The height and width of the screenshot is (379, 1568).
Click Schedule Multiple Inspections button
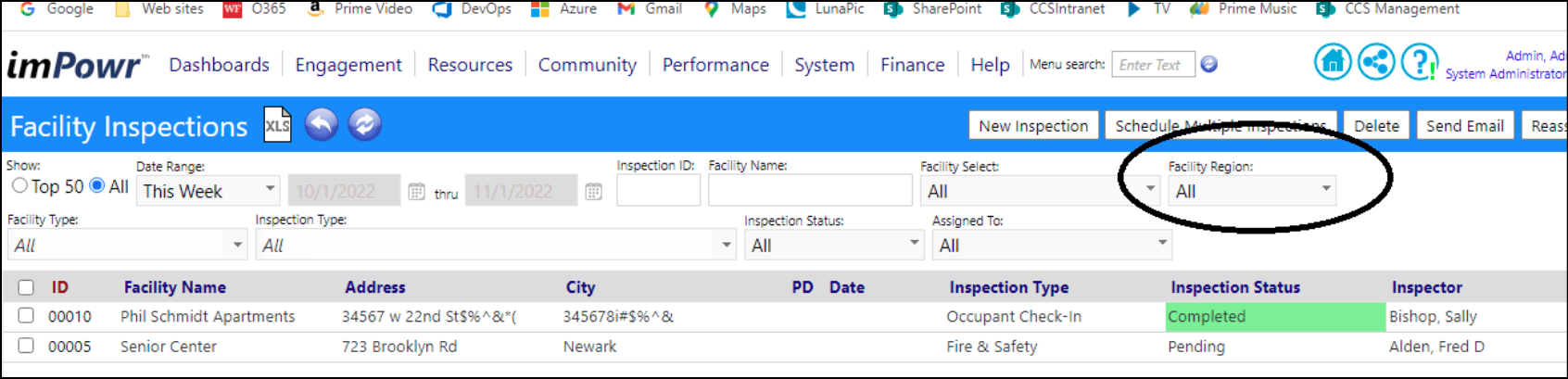[x=1220, y=125]
